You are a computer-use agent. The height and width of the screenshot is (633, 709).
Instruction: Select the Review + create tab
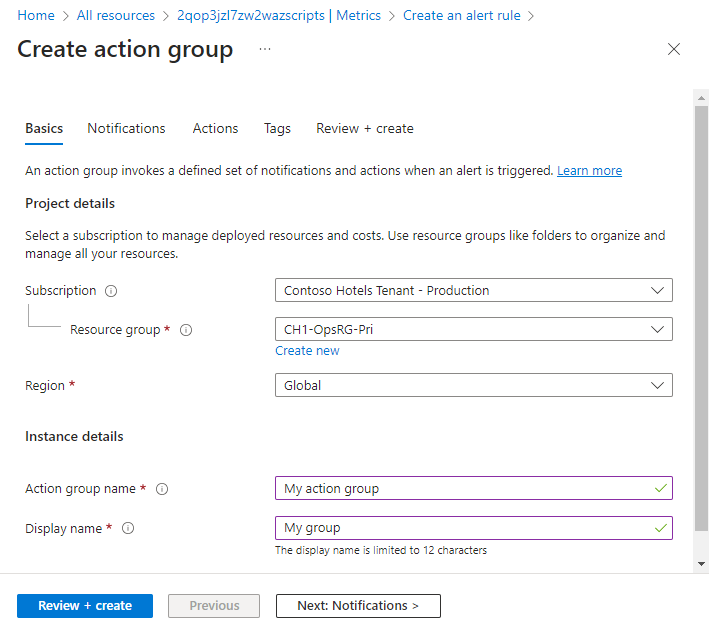coord(364,128)
